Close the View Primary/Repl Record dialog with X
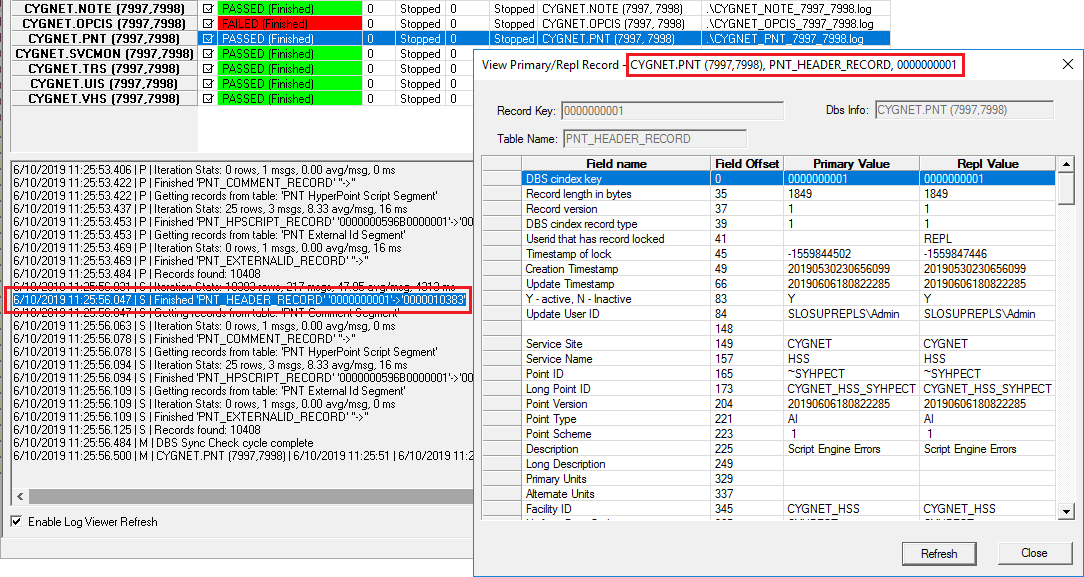 [x=1067, y=64]
